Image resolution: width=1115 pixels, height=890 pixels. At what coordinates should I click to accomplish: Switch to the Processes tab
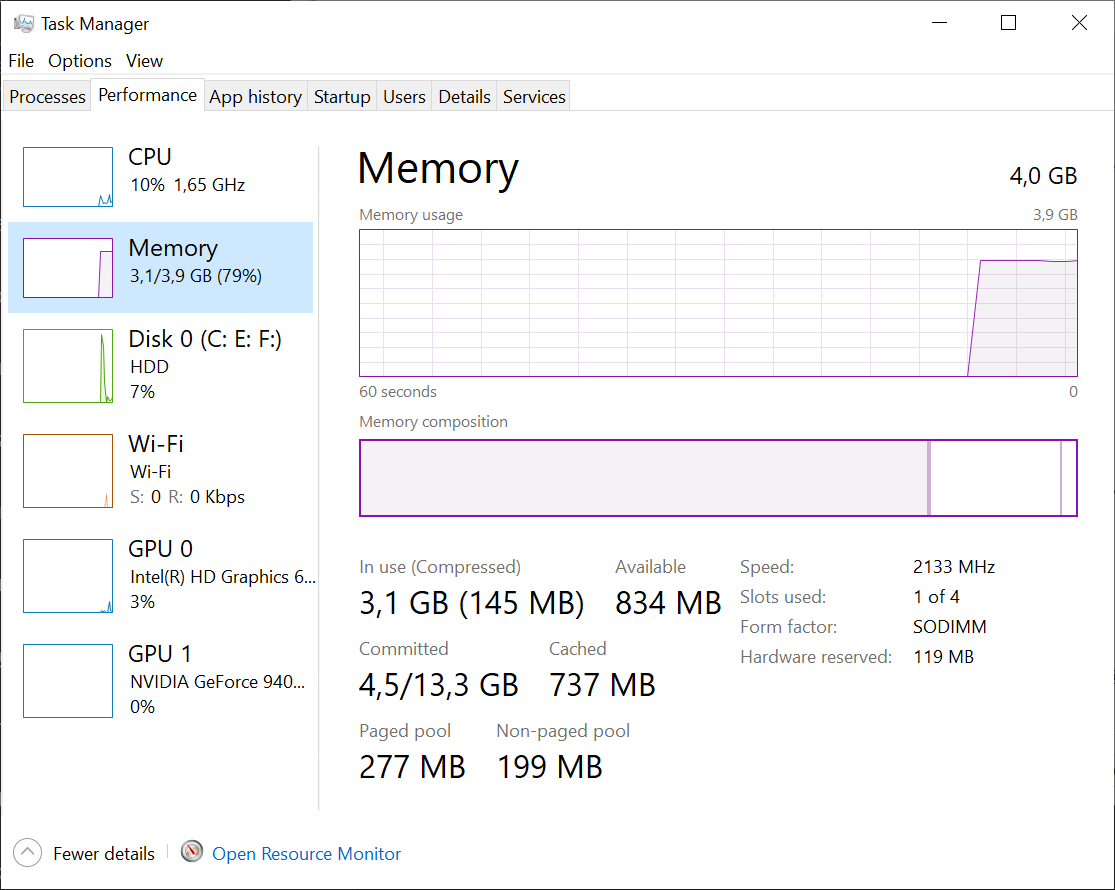pyautogui.click(x=47, y=97)
